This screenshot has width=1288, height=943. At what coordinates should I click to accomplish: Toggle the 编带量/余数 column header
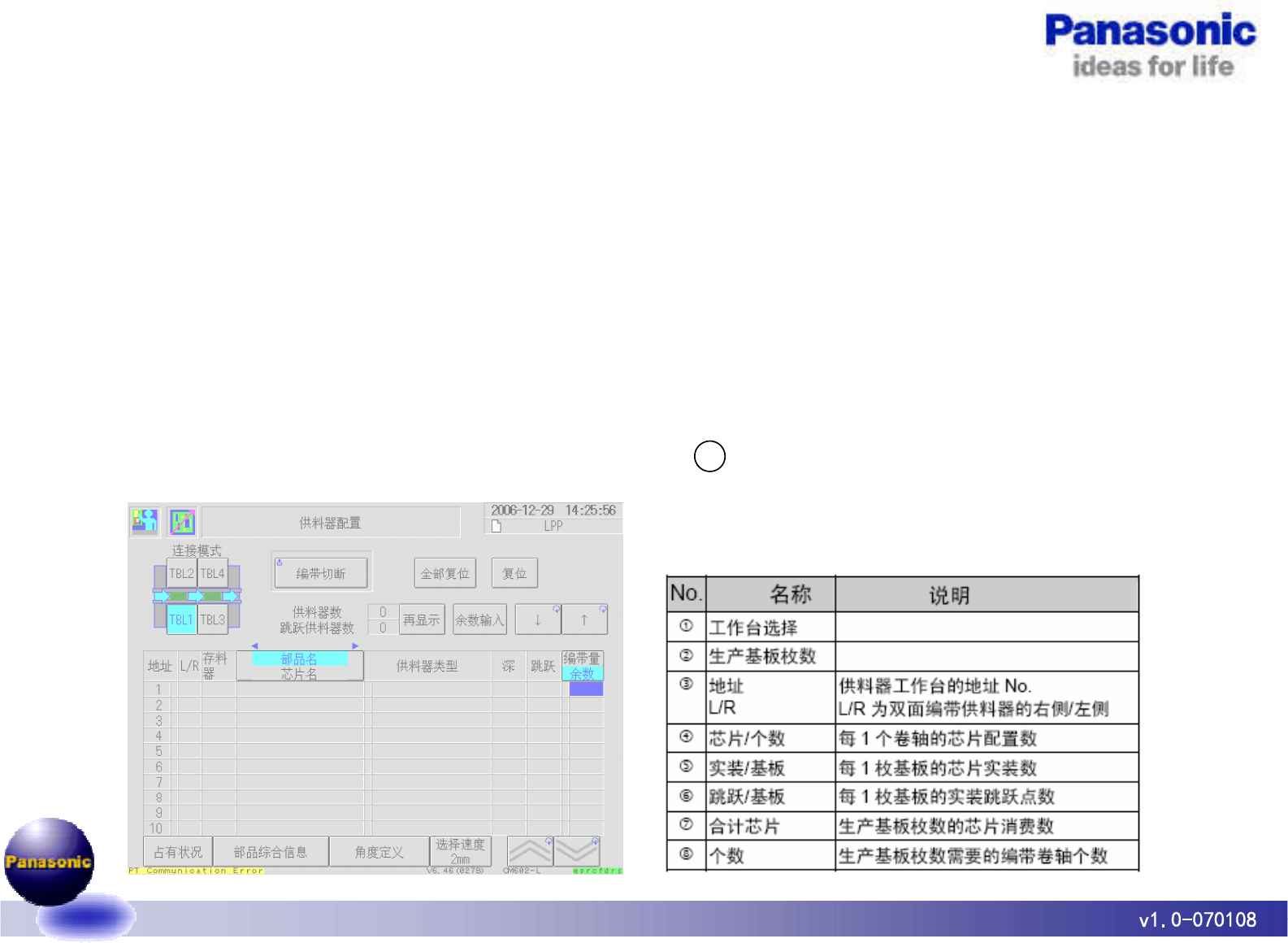582,666
